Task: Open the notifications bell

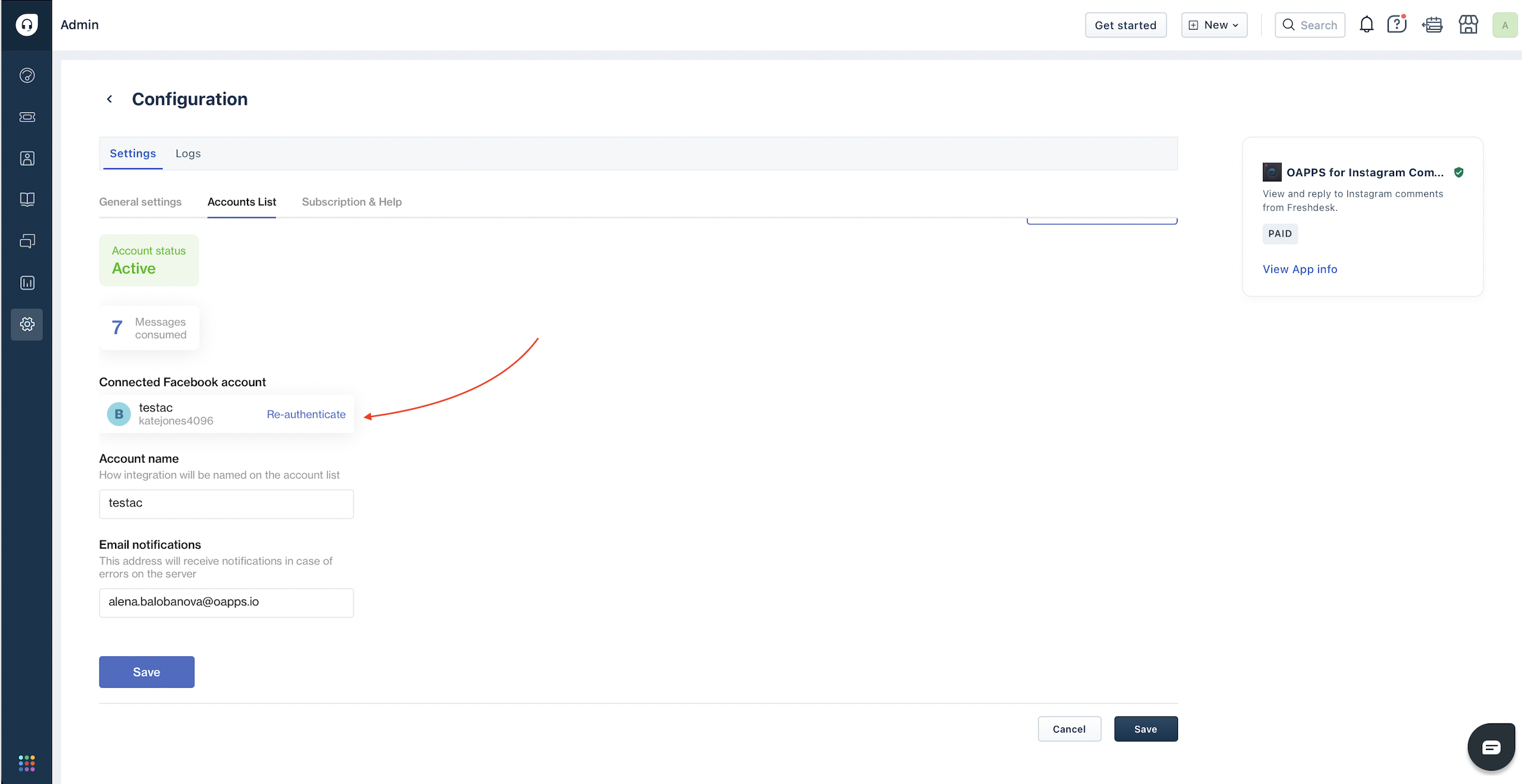Action: (x=1366, y=25)
